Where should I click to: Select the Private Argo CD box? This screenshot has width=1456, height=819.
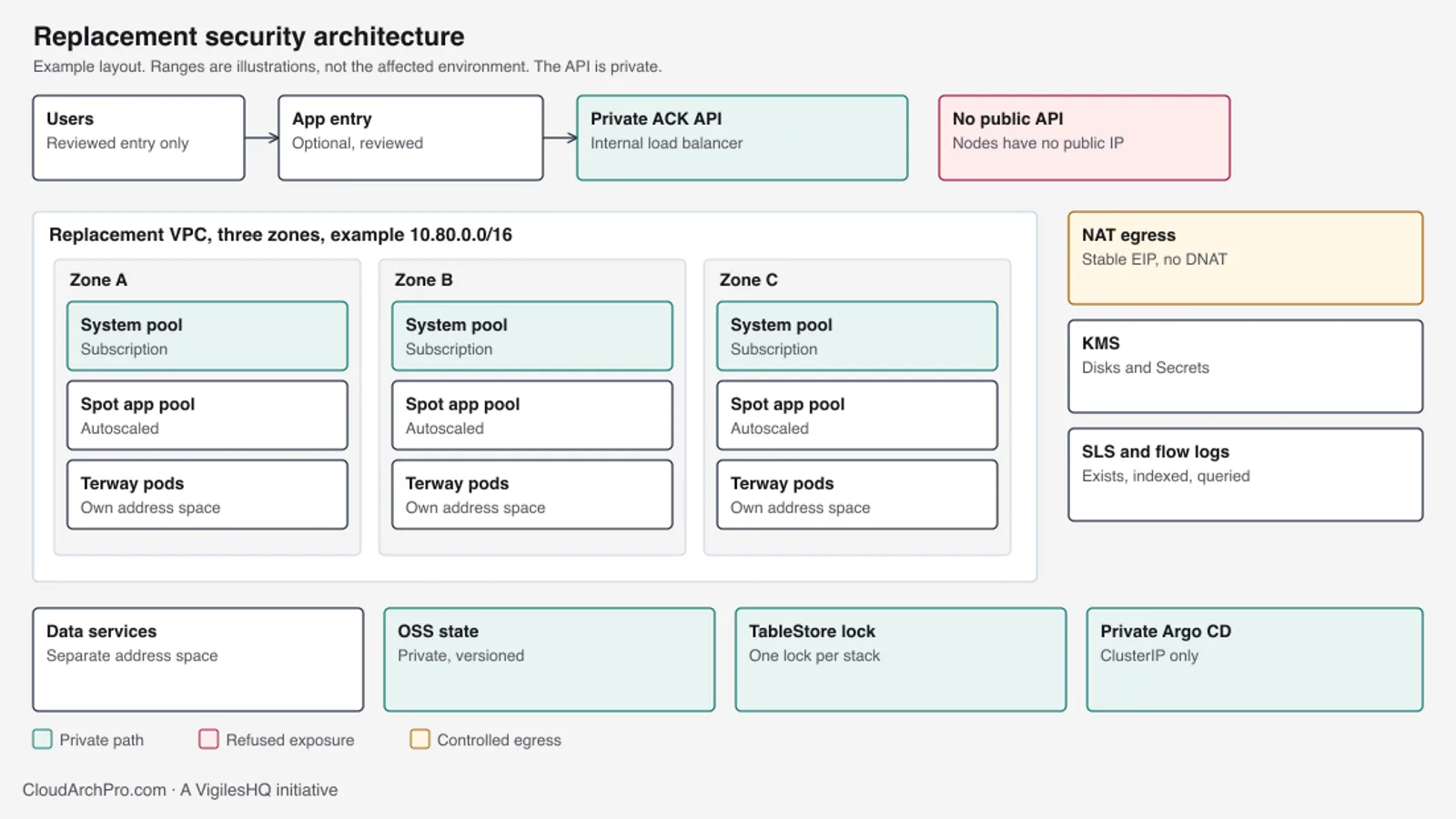click(x=1255, y=660)
